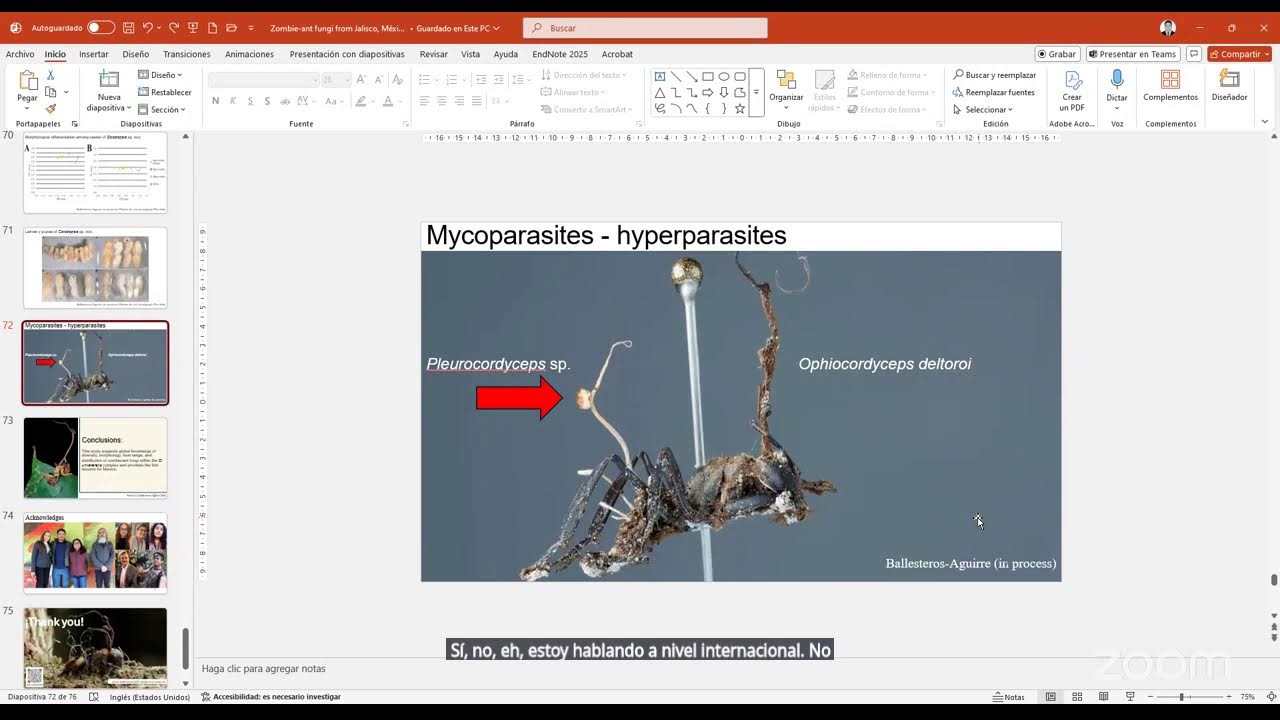The image size is (1280, 720).
Task: Open Presentación con diapositivas tab
Action: (x=347, y=54)
